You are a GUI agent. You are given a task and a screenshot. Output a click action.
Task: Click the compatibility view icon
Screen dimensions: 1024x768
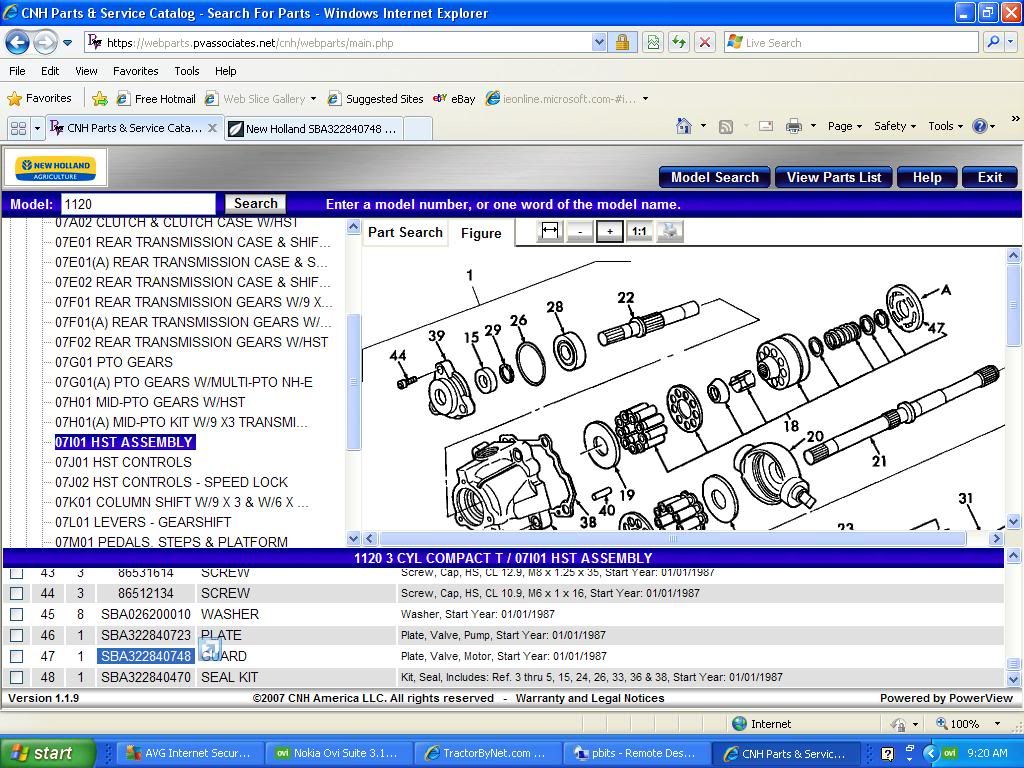pyautogui.click(x=652, y=43)
